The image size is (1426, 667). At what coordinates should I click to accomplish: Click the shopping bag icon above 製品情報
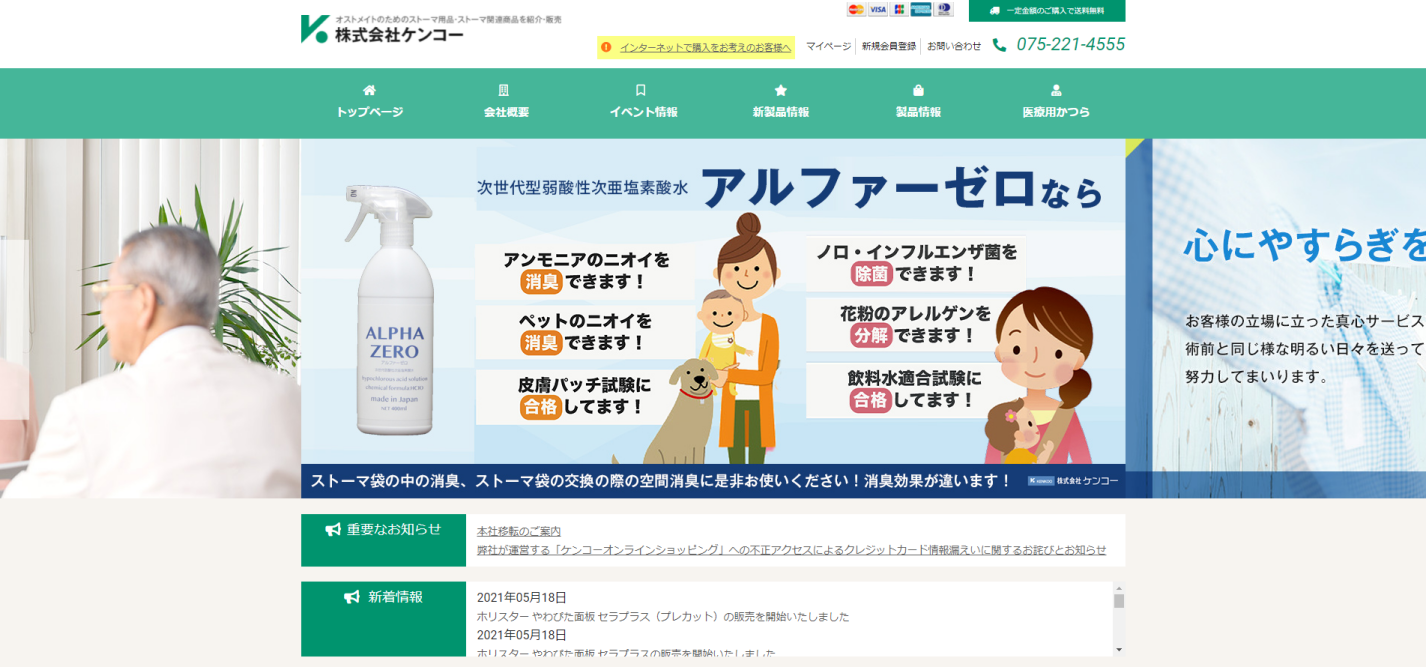click(918, 90)
